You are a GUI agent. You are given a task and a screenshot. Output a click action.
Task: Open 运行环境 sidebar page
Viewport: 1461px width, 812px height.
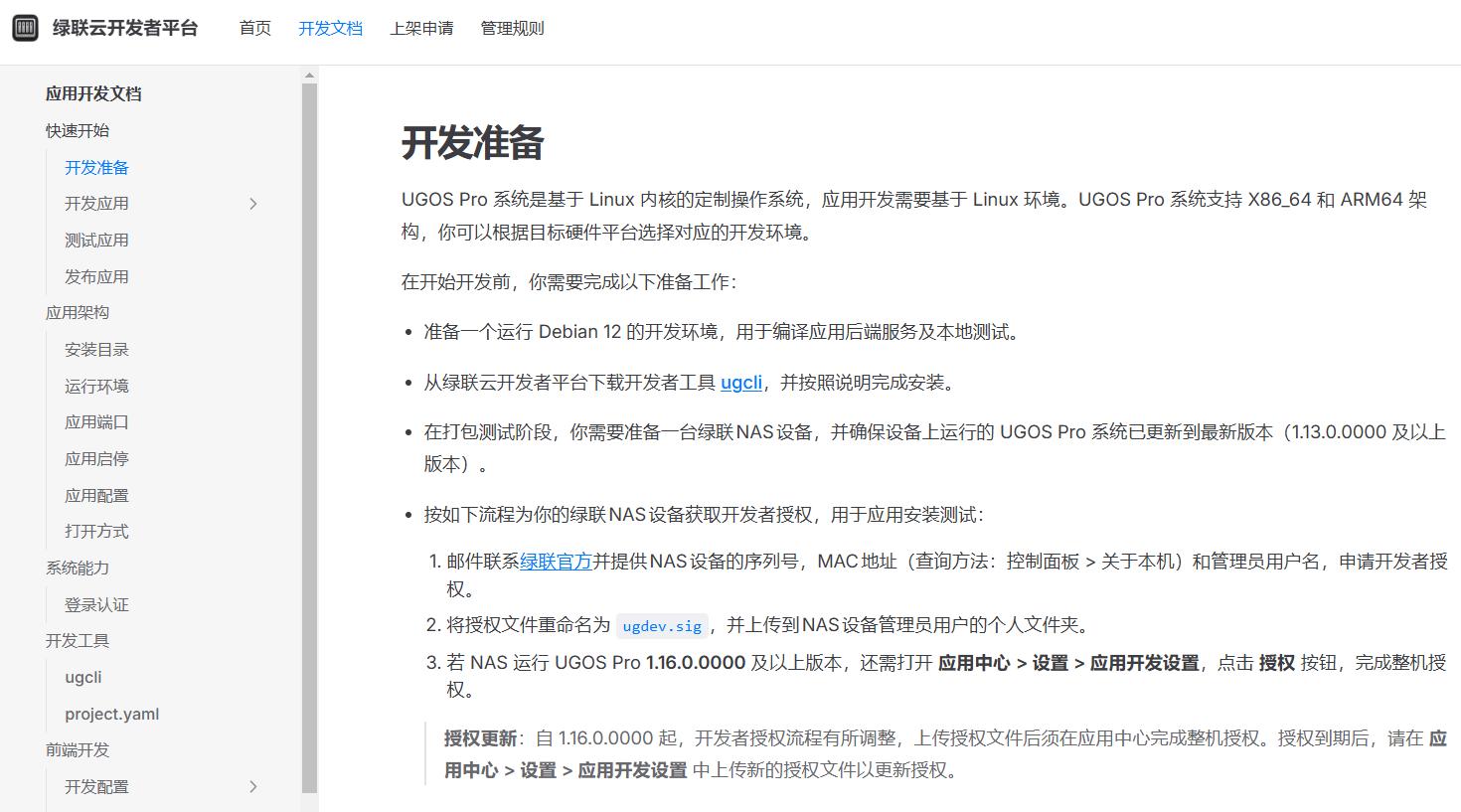coord(97,386)
